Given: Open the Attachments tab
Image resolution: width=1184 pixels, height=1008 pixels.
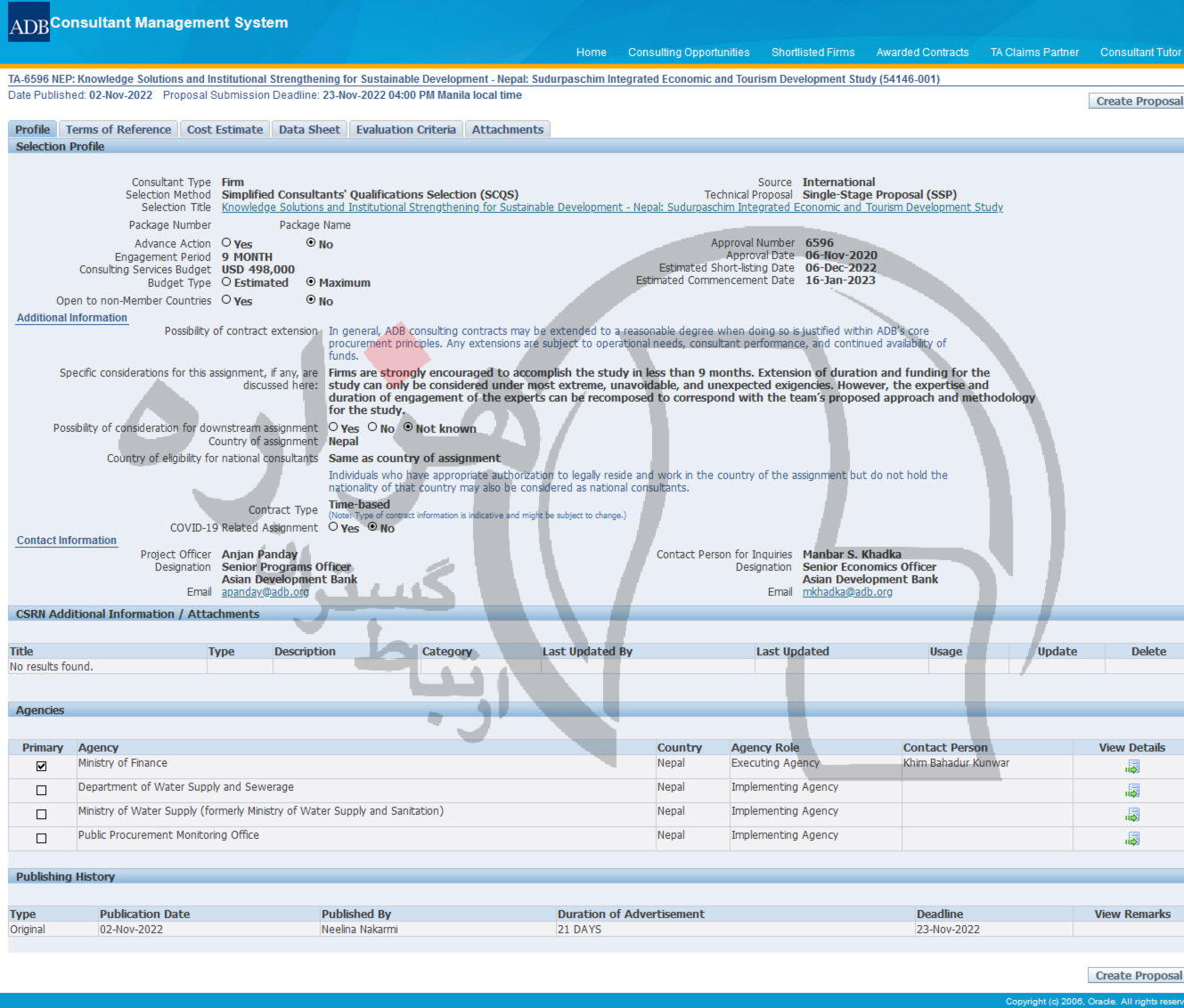Looking at the screenshot, I should coord(507,129).
